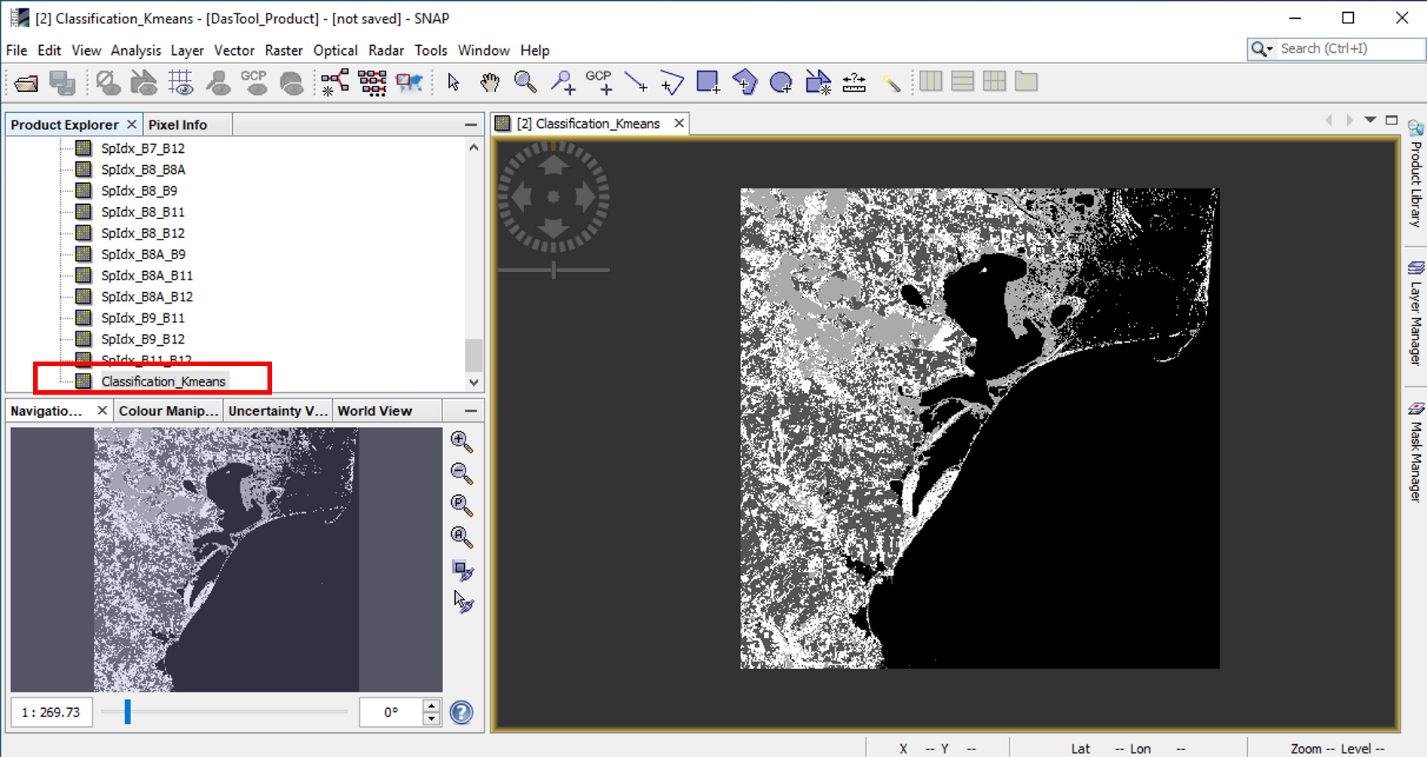Open the Navigation panel help button
Screen dimensions: 1427x757
tap(461, 712)
